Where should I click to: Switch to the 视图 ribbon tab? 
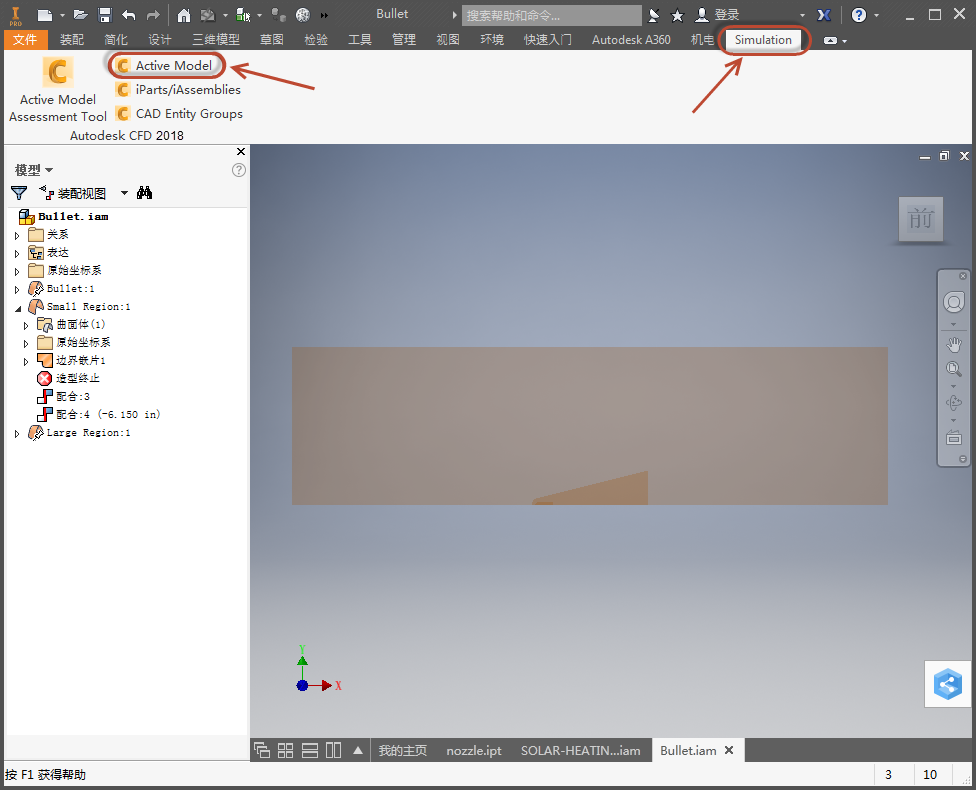[448, 40]
